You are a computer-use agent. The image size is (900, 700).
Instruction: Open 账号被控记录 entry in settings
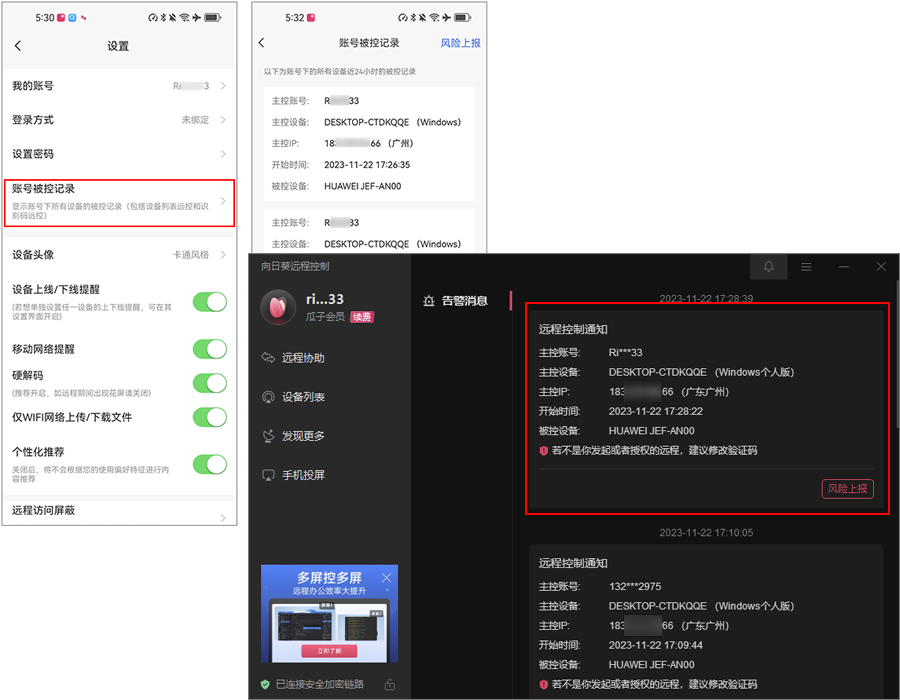[x=119, y=203]
